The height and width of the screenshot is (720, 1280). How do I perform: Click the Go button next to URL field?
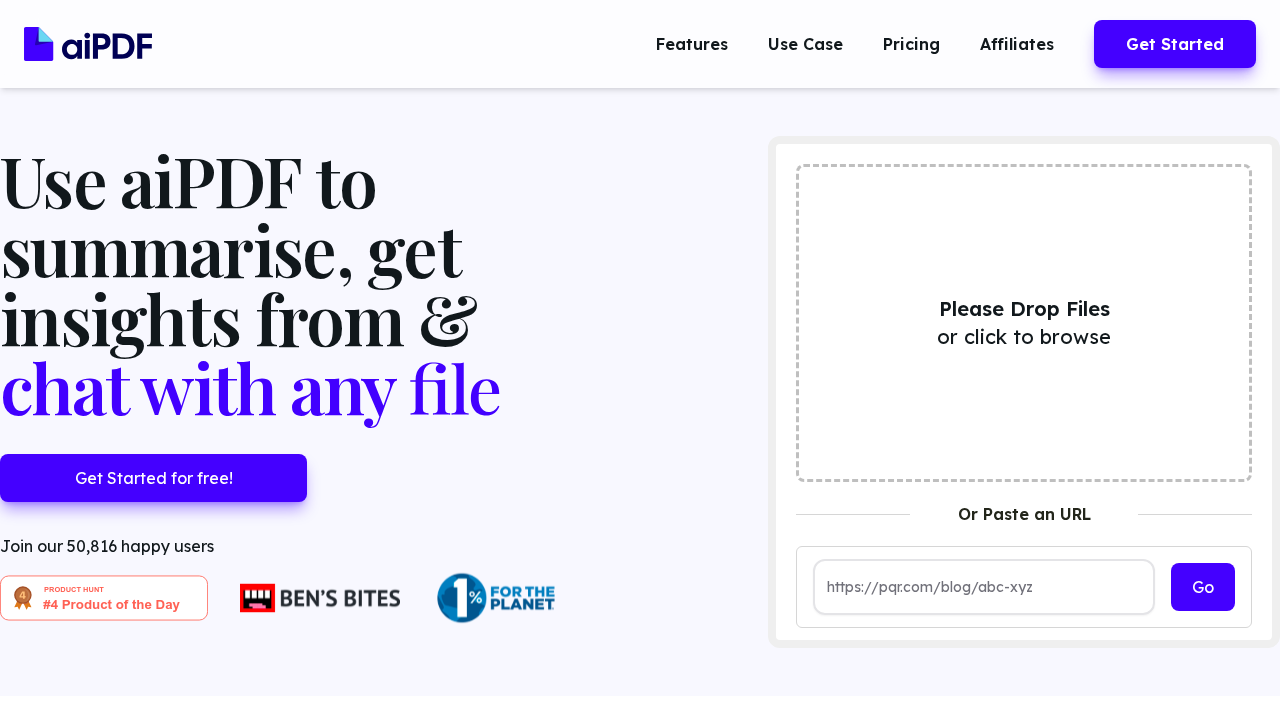(1203, 587)
